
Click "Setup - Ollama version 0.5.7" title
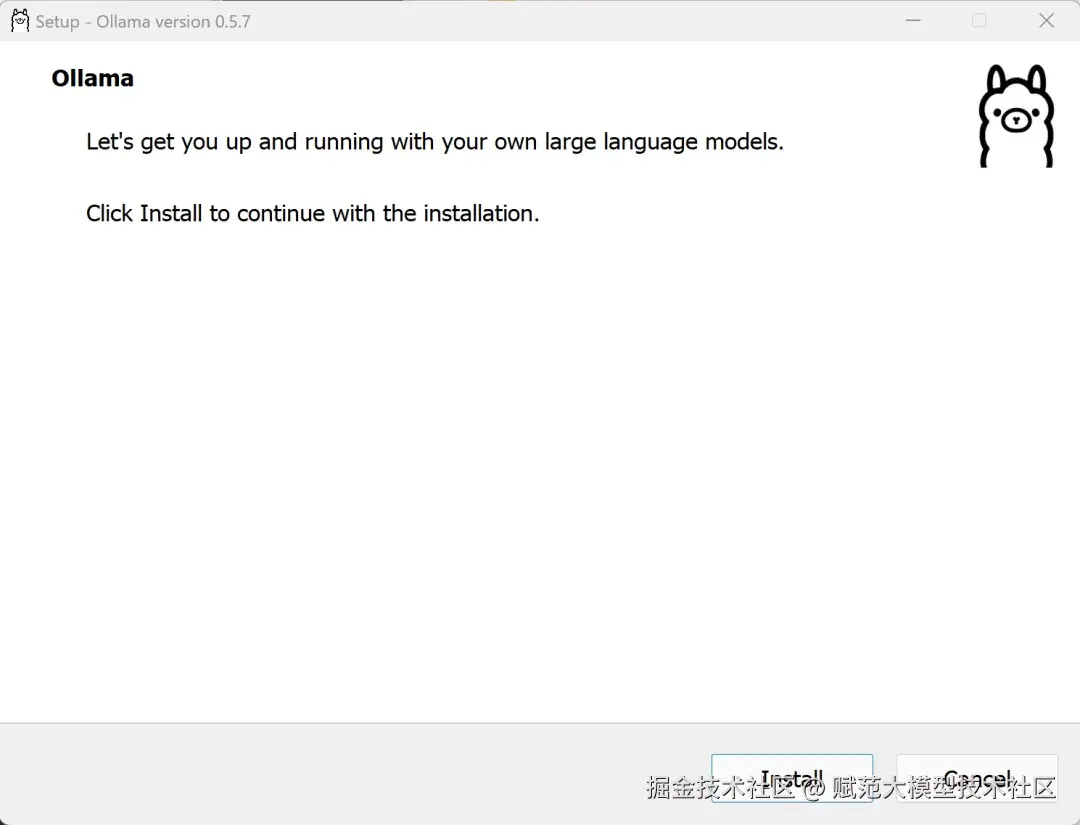click(x=143, y=21)
